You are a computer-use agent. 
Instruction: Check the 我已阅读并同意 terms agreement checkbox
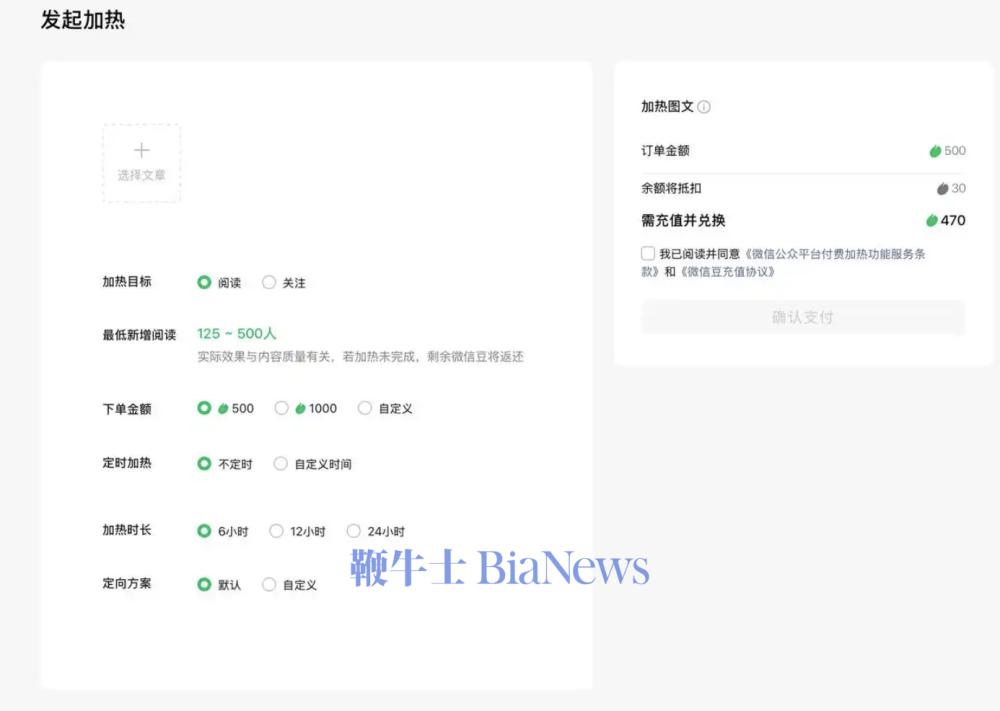(647, 252)
